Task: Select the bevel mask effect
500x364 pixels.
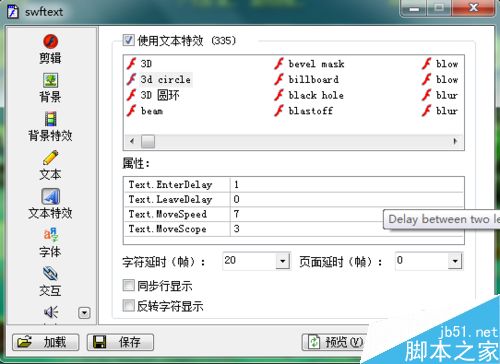Action: point(316,64)
